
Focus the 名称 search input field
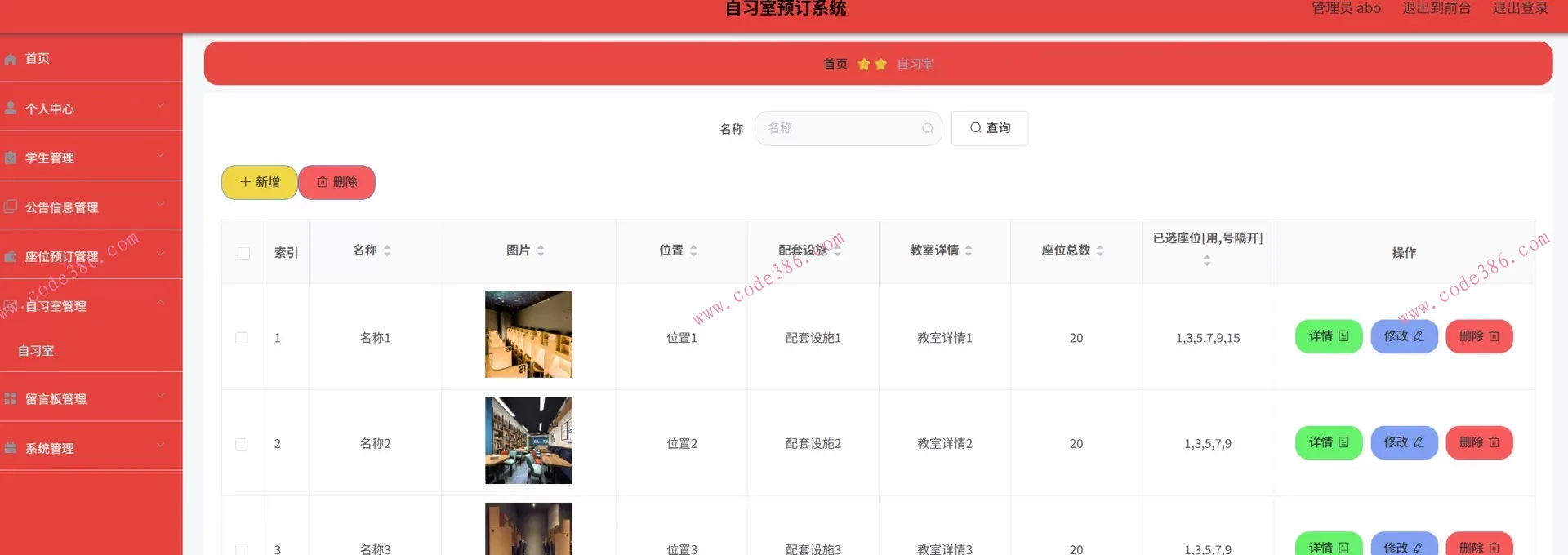(849, 128)
